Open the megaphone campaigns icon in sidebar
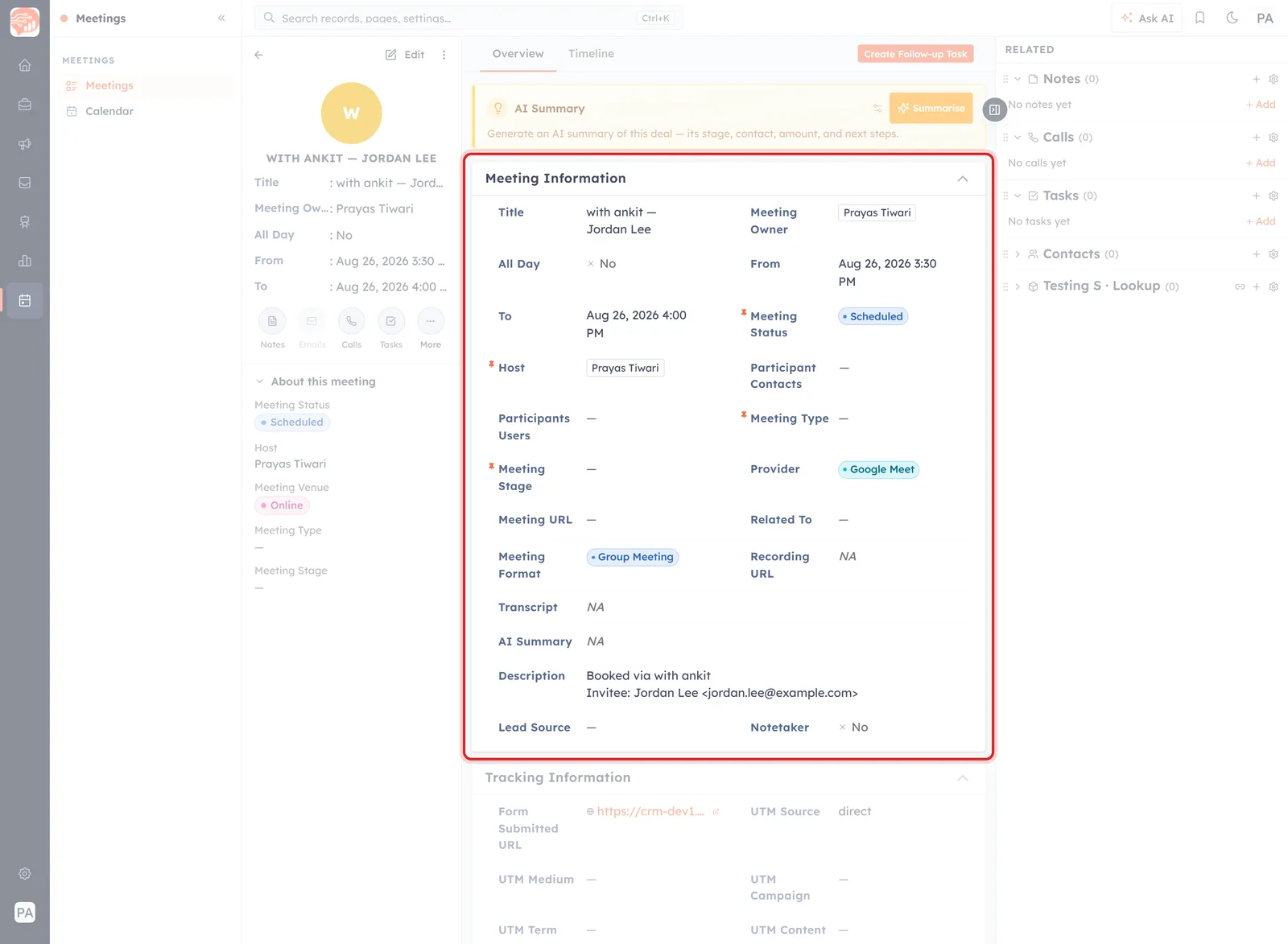The width and height of the screenshot is (1288, 944). coord(25,144)
